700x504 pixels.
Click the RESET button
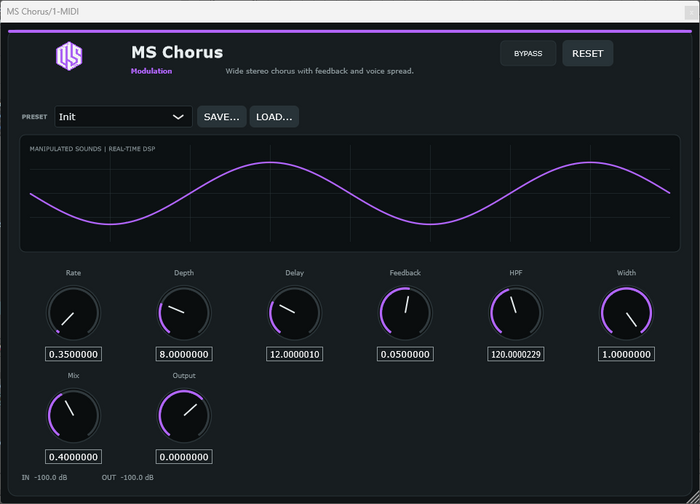point(588,54)
